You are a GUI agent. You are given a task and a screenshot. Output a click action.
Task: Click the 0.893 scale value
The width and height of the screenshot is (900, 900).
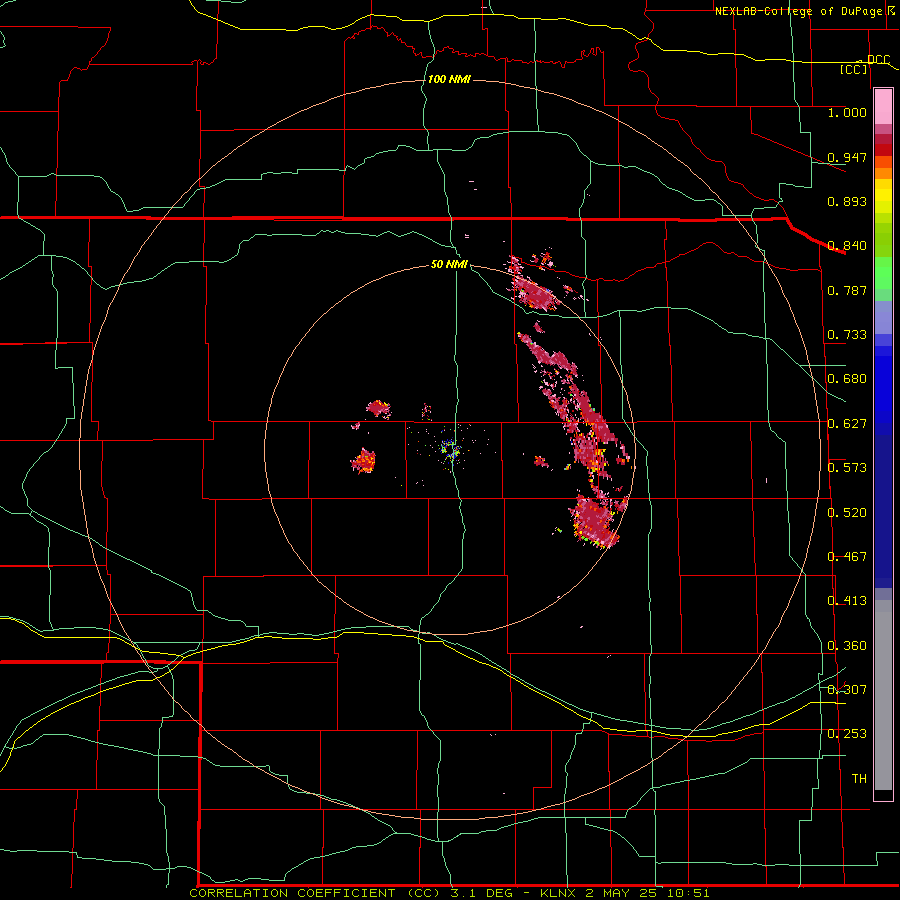click(847, 201)
